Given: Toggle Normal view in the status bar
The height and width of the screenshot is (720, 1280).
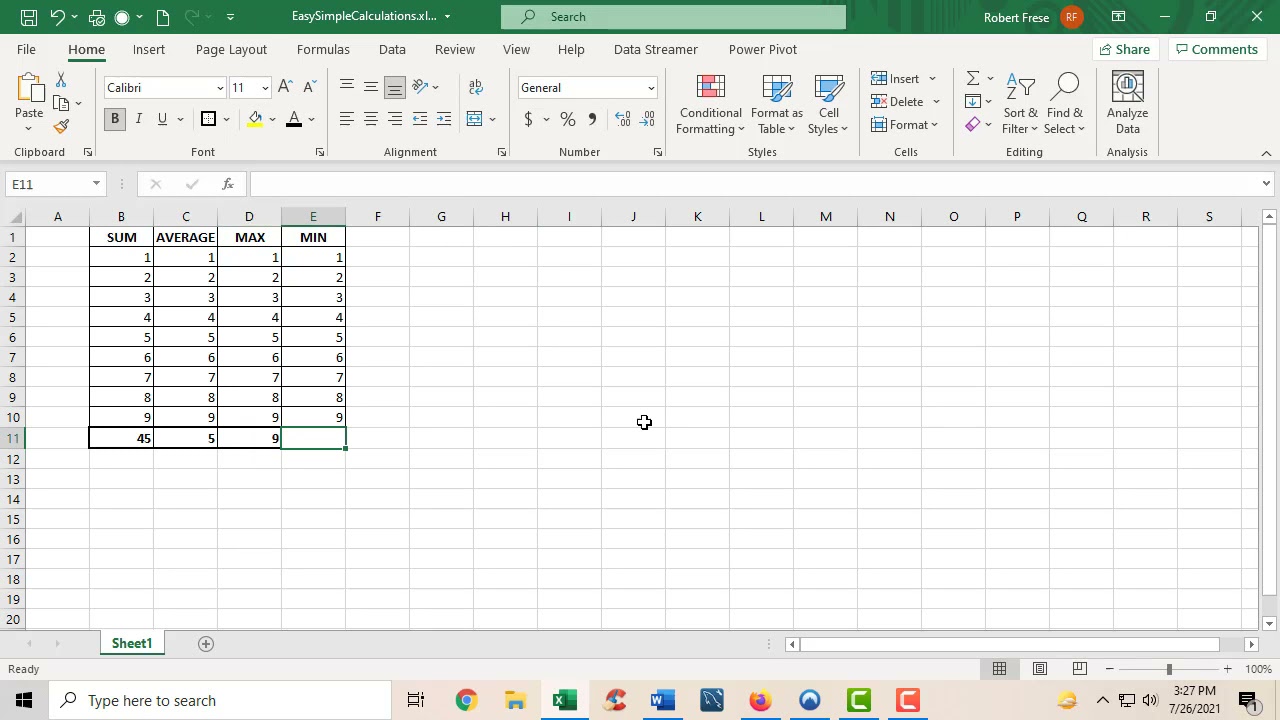Looking at the screenshot, I should (999, 669).
